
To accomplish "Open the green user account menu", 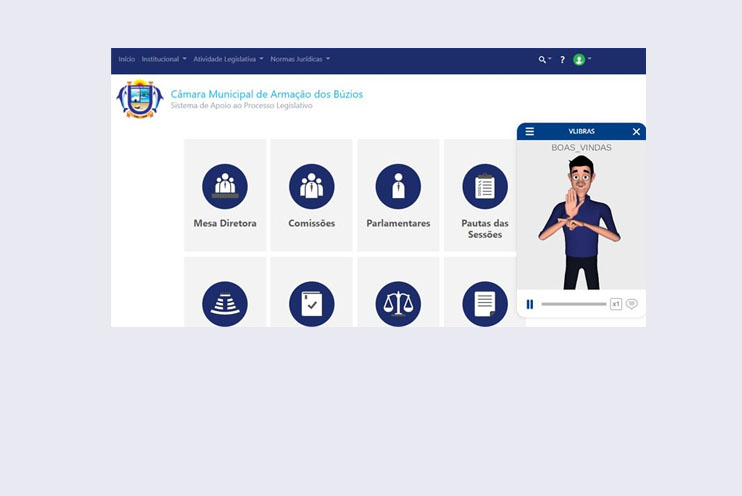I will pos(581,60).
